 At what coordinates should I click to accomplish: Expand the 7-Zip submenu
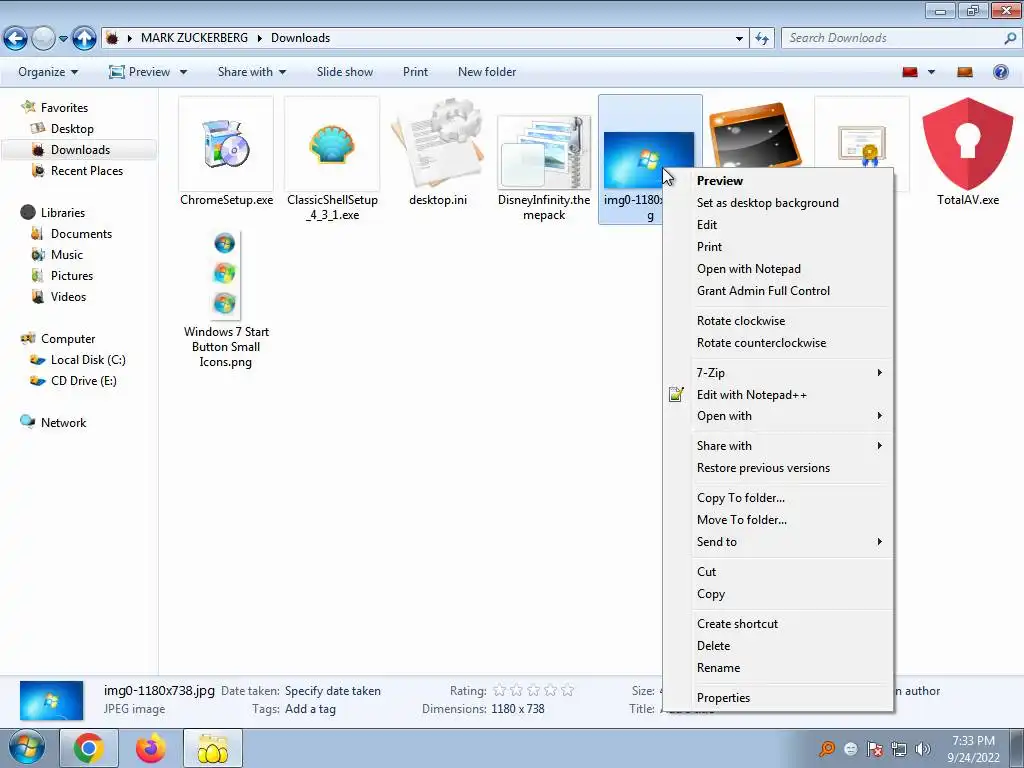click(790, 373)
